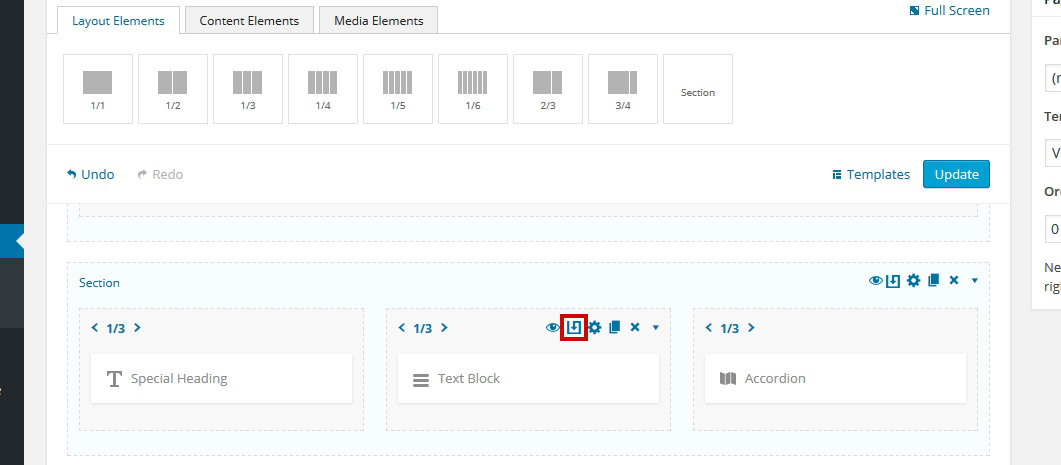Decrease width of Special Heading column
Screen dimensions: 1061x465
(x=95, y=328)
